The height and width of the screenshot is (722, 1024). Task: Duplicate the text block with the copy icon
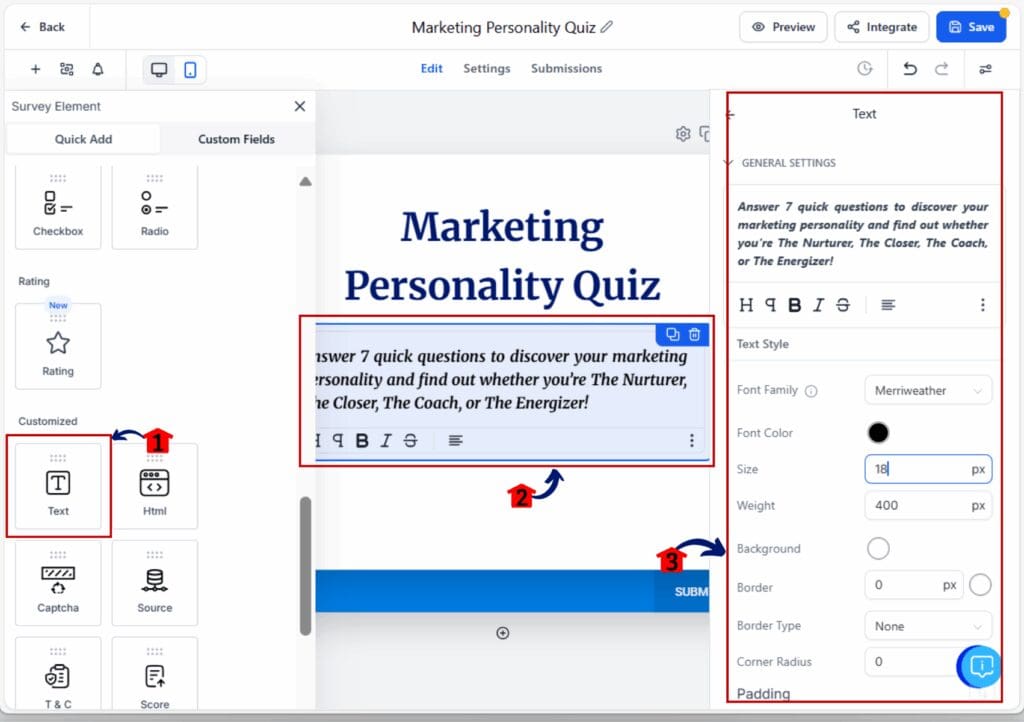tap(671, 334)
